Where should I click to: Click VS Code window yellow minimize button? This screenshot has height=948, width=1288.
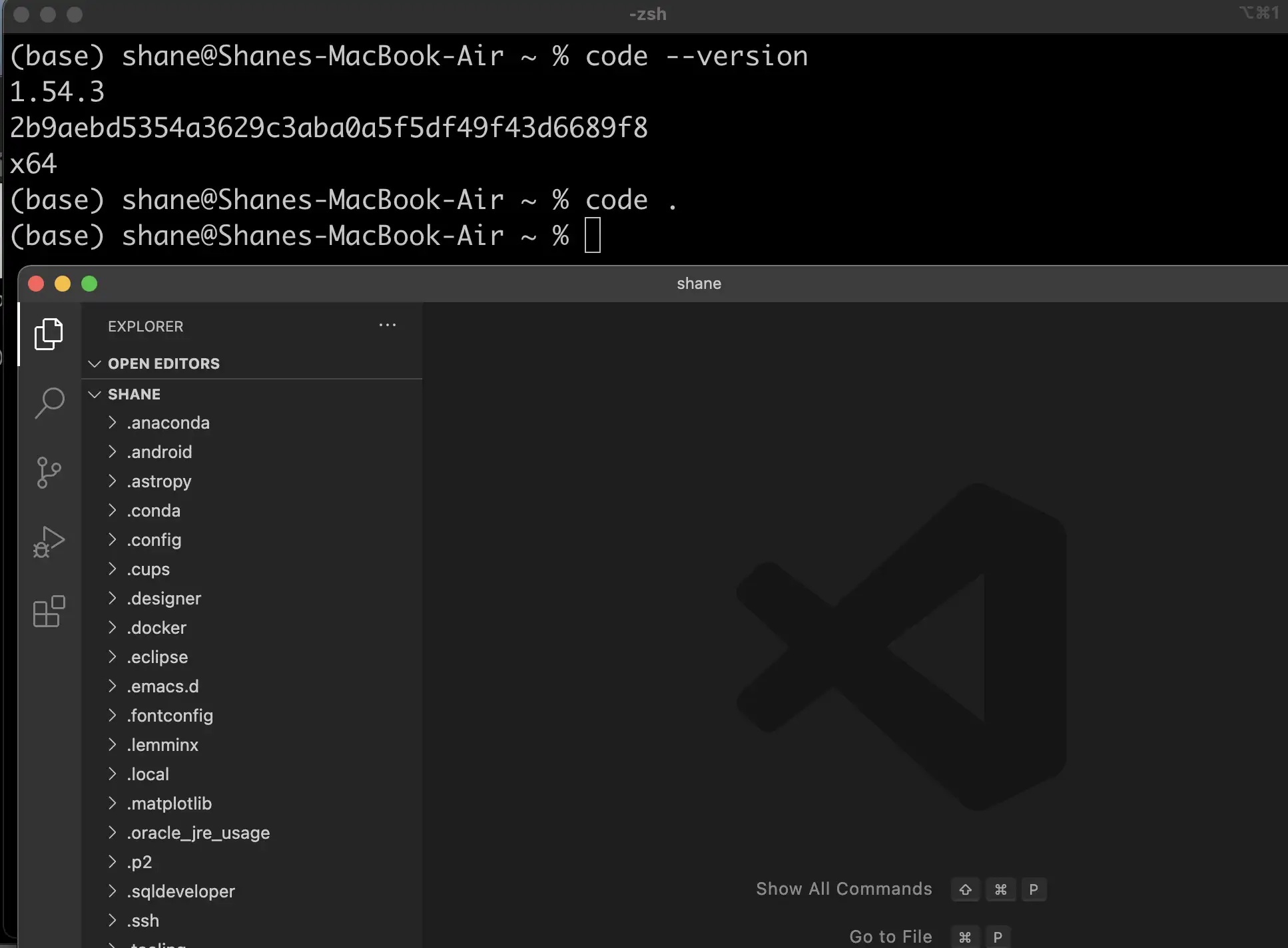coord(63,284)
